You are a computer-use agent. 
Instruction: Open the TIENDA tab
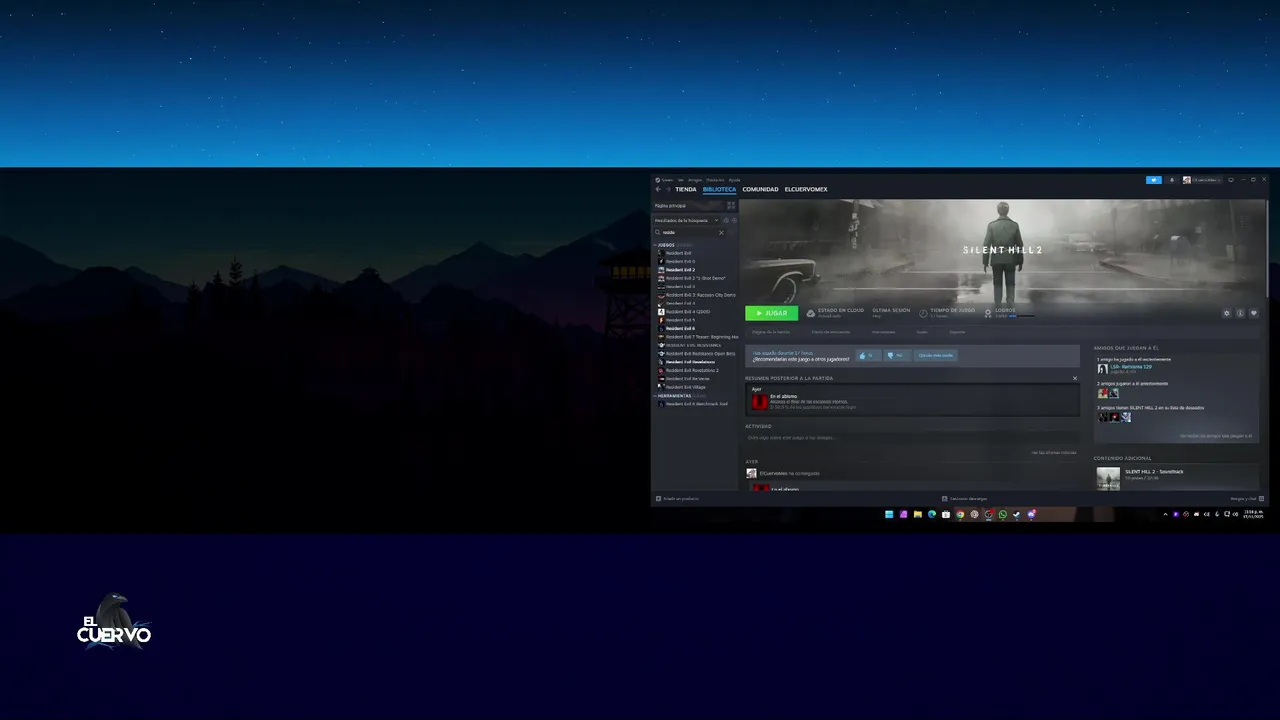[x=686, y=189]
